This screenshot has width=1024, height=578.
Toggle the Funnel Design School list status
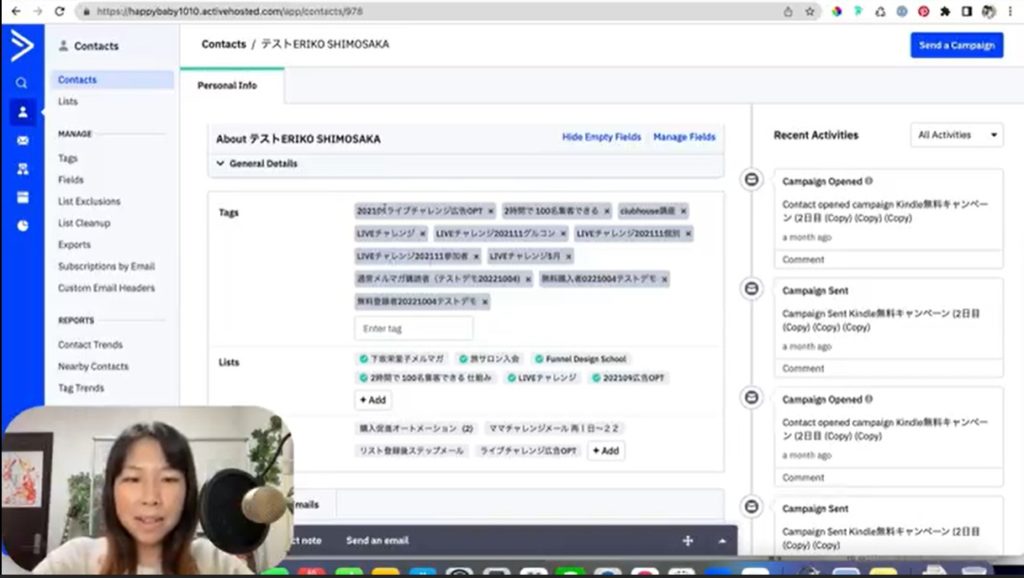point(539,359)
